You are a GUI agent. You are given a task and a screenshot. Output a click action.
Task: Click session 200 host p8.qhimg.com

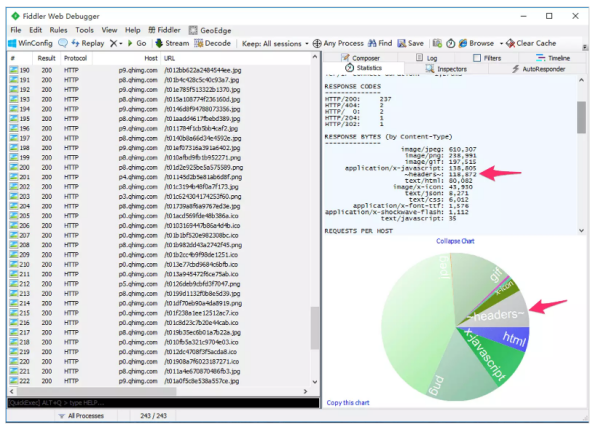(x=138, y=167)
